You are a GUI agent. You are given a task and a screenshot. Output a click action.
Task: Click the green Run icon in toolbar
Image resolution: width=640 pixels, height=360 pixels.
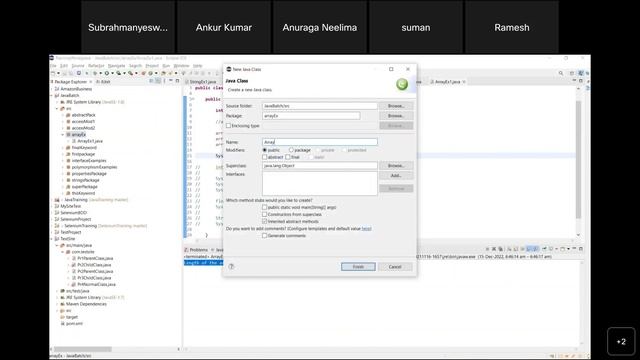pyautogui.click(x=107, y=73)
